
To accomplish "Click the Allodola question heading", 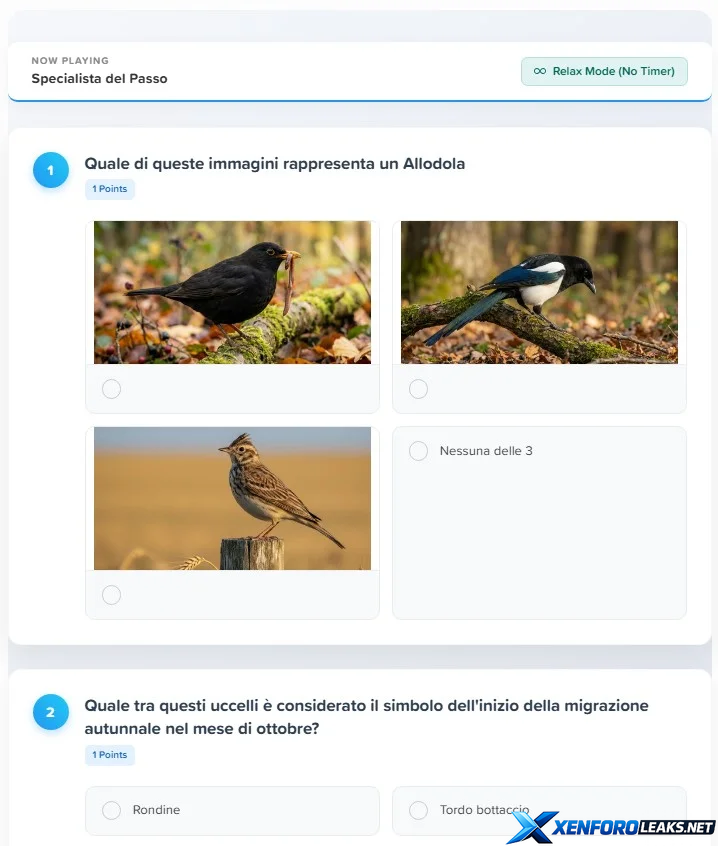I will 275,163.
